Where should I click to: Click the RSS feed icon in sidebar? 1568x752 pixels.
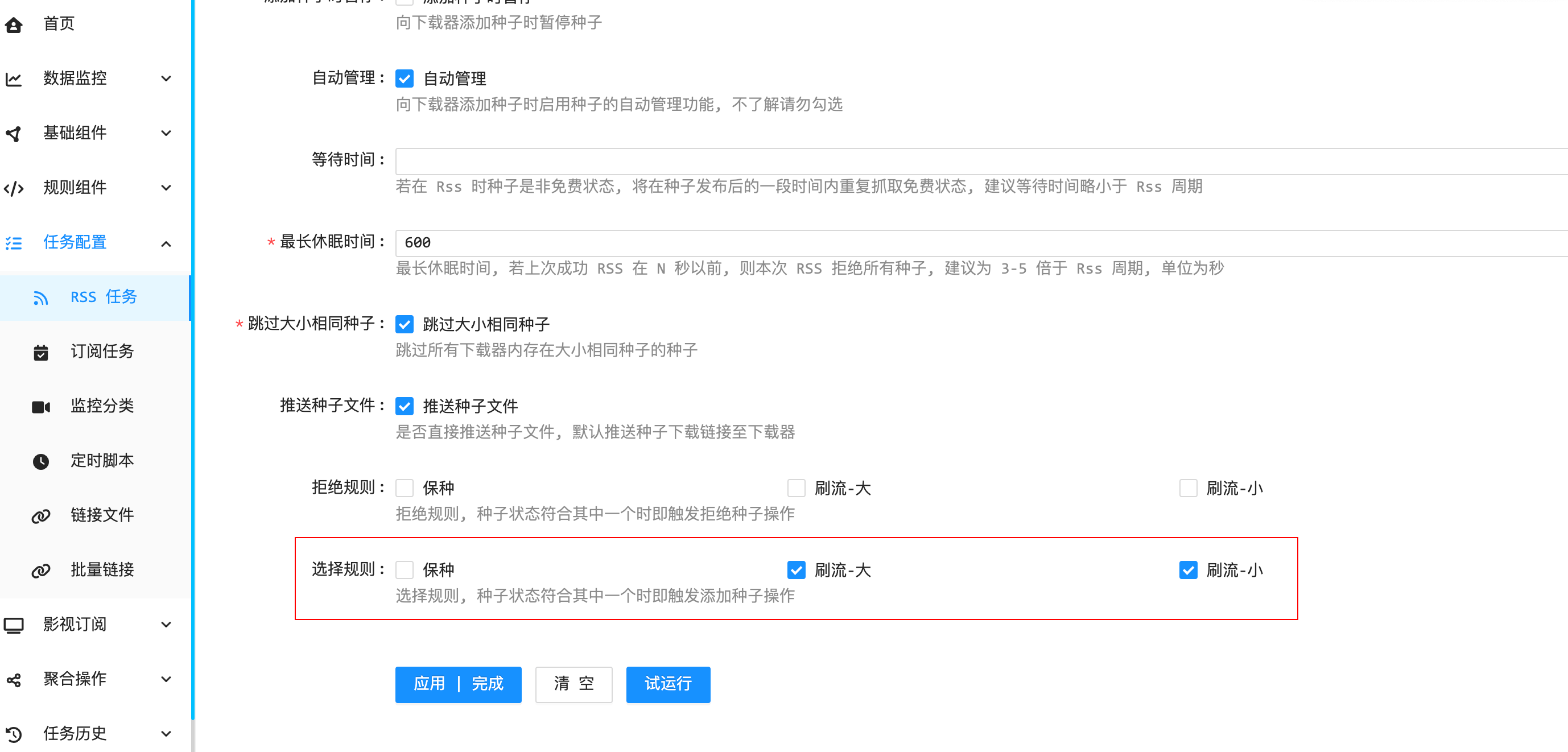41,298
